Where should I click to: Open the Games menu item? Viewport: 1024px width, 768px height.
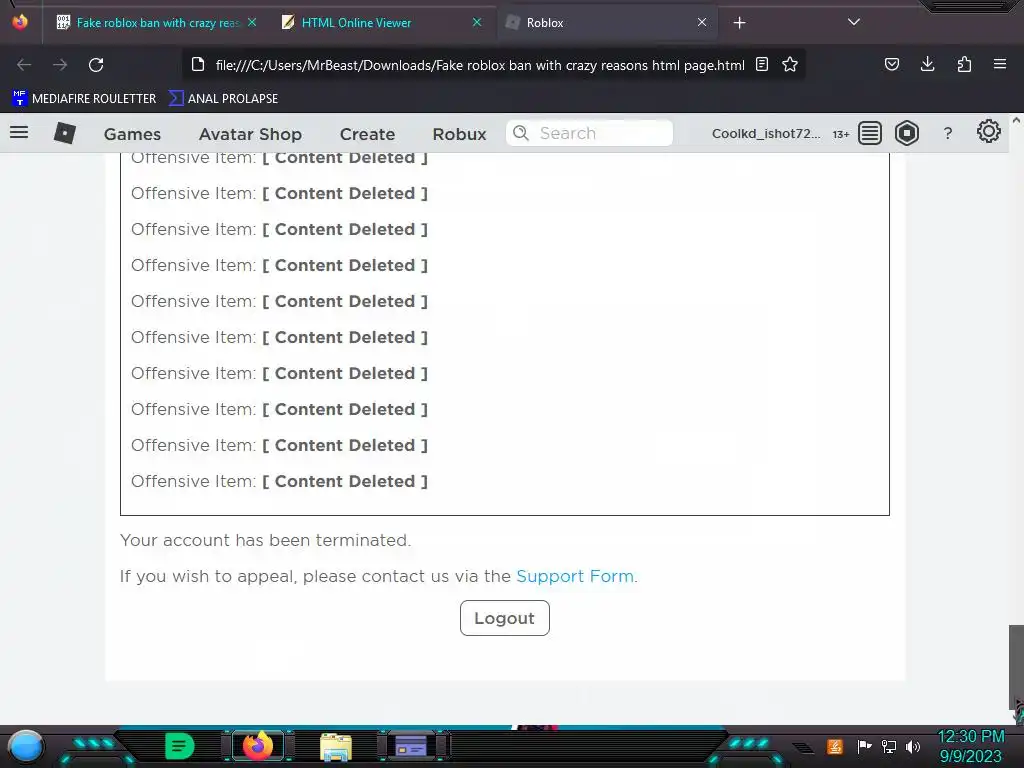coord(132,134)
